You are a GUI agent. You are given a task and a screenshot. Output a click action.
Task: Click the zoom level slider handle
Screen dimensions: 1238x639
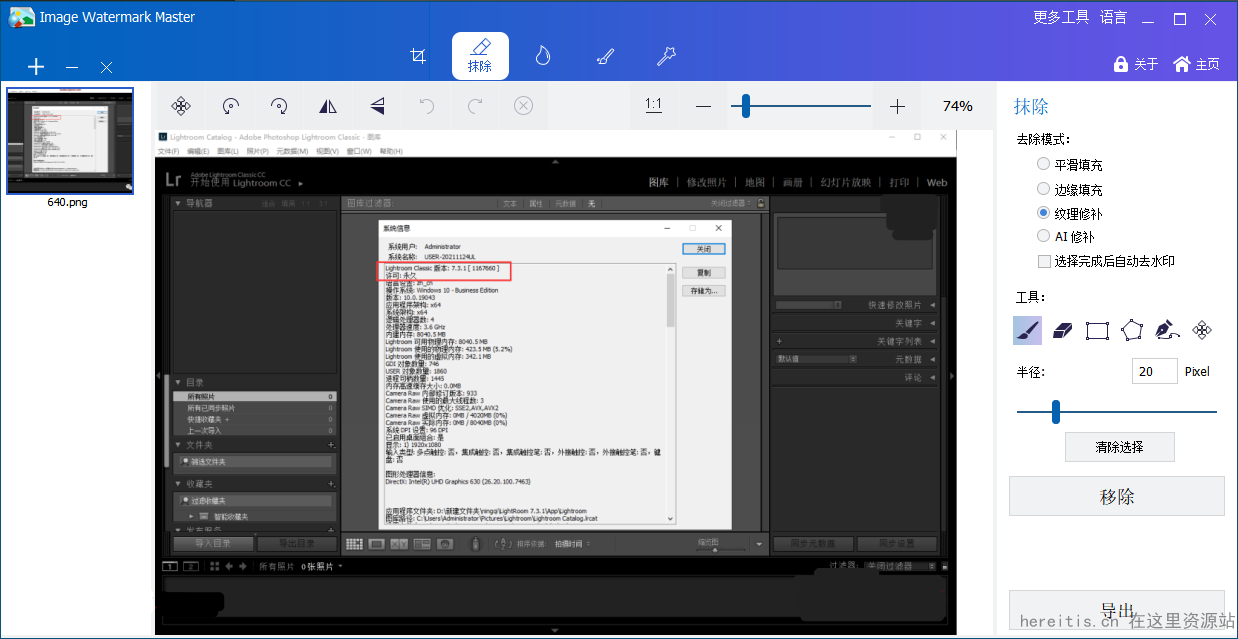[x=746, y=106]
